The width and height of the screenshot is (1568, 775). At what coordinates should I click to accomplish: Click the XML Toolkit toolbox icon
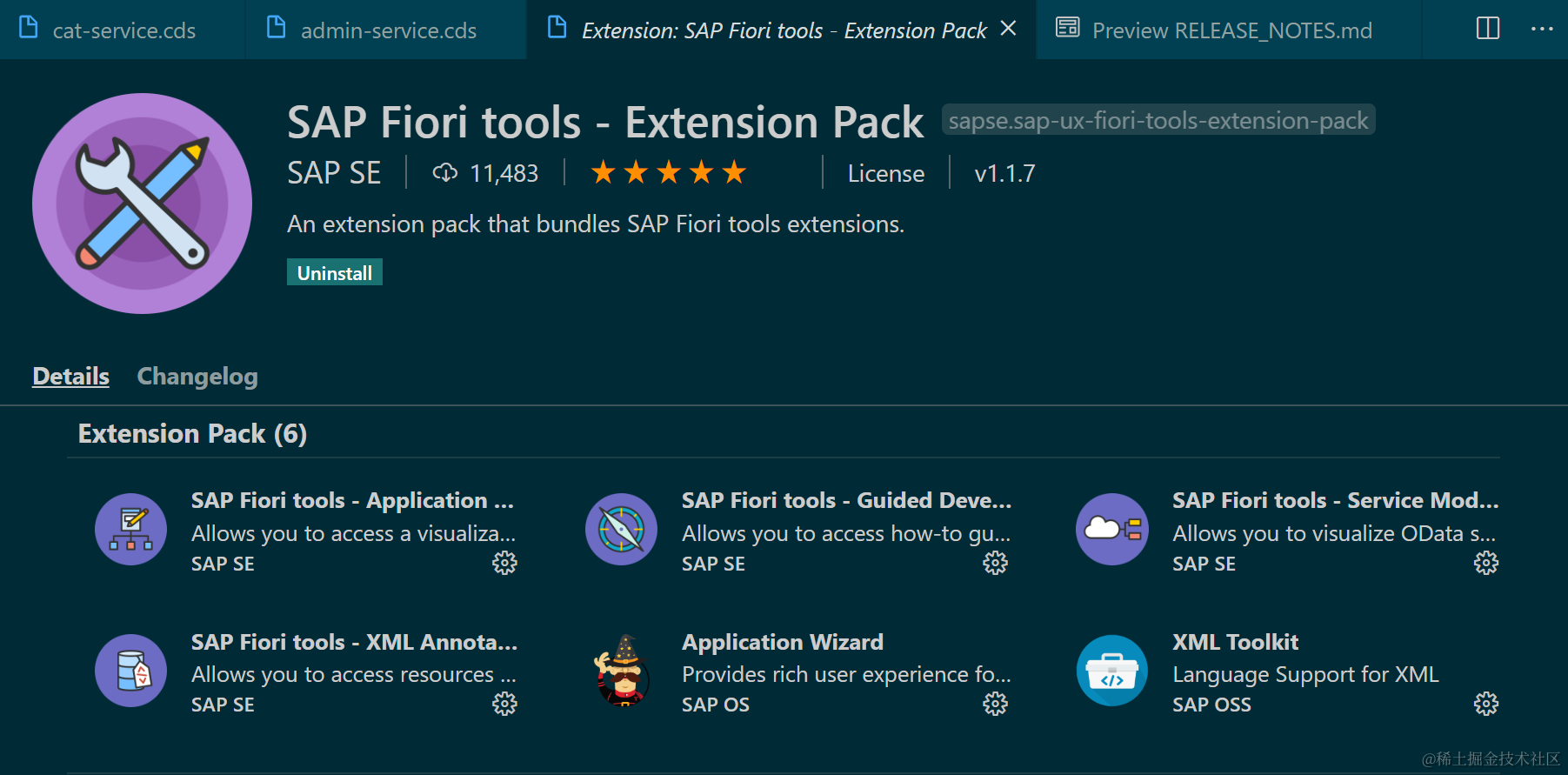(1111, 671)
